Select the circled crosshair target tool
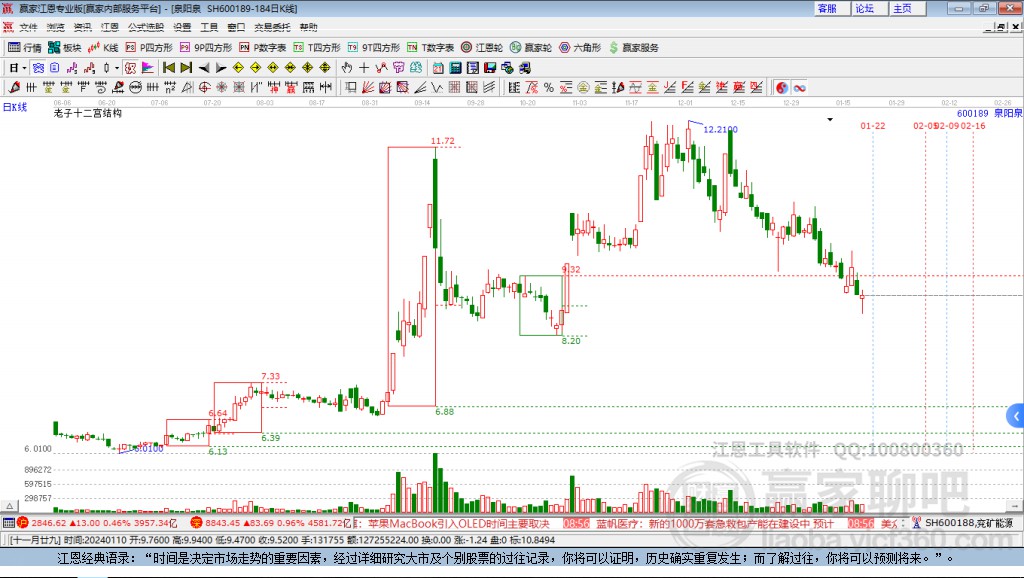Screen dimensions: 1024x578 (x=204, y=87)
